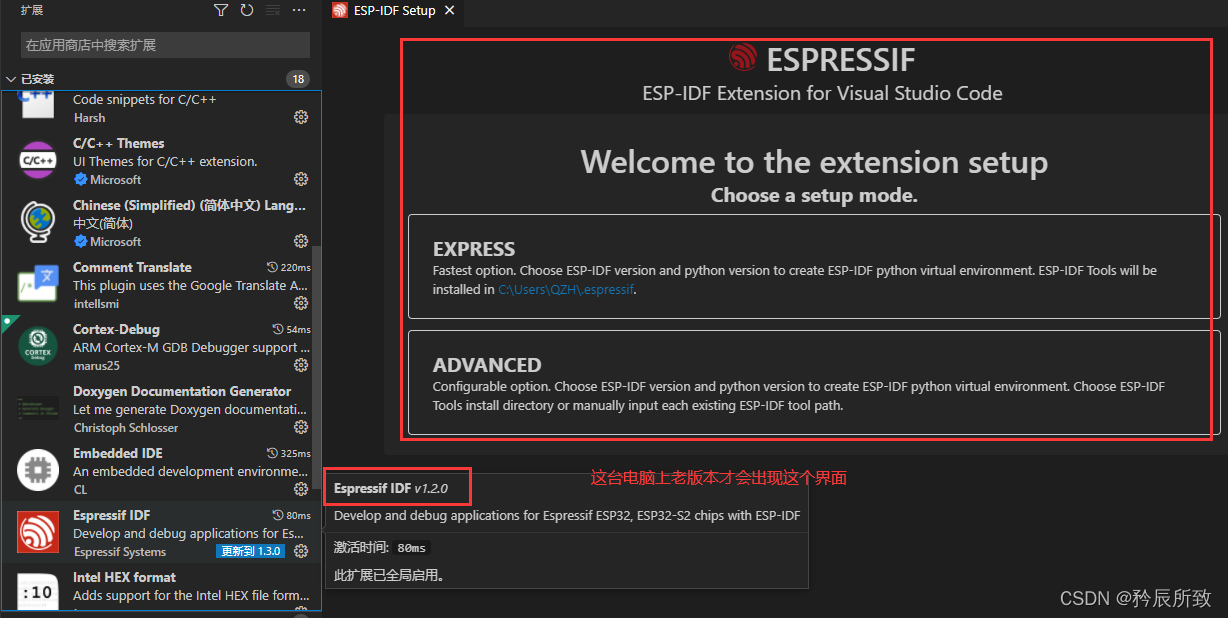Screen dimensions: 1228x618
Task: Collapse the installed extensions section
Action: pyautogui.click(x=11, y=79)
